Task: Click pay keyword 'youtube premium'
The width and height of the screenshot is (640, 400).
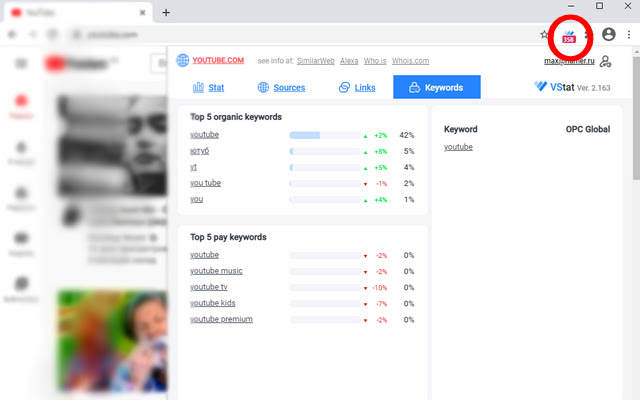Action: [x=221, y=319]
